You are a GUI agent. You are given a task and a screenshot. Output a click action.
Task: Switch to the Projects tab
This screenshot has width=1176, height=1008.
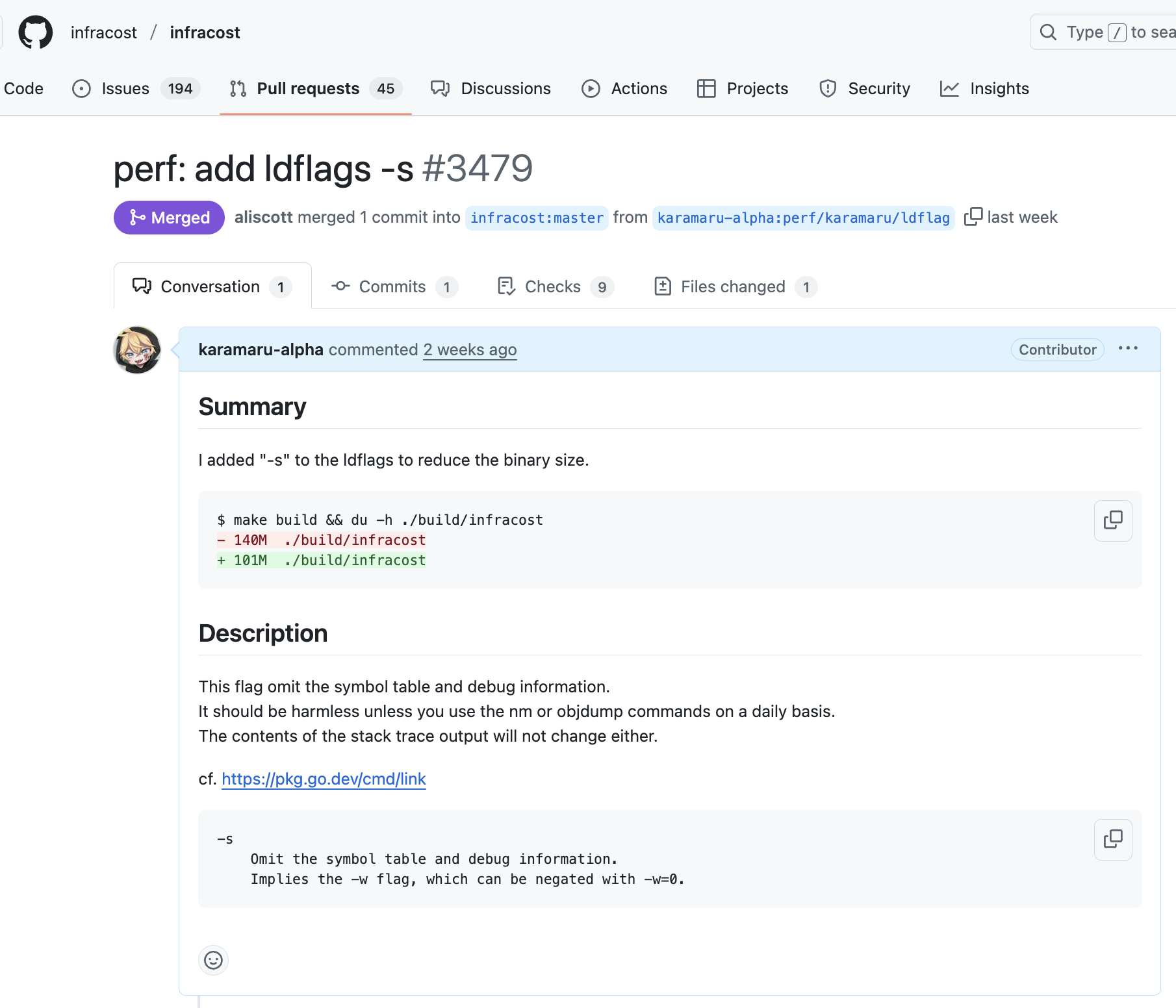[743, 88]
